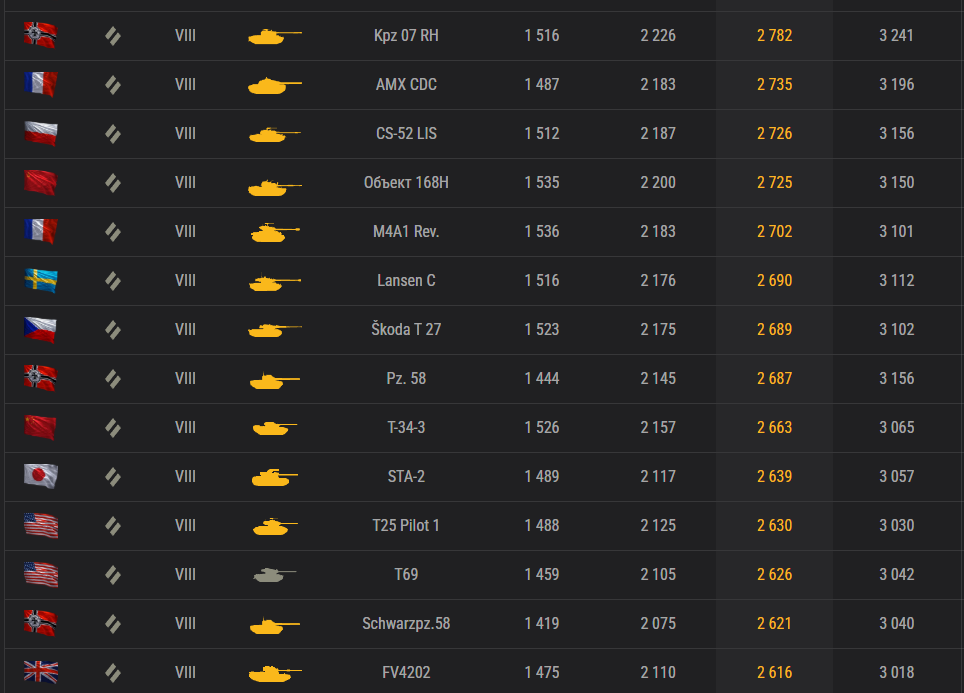Image resolution: width=964 pixels, height=693 pixels.
Task: Click medium tank class icon in T-34-3 row
Action: click(x=113, y=428)
